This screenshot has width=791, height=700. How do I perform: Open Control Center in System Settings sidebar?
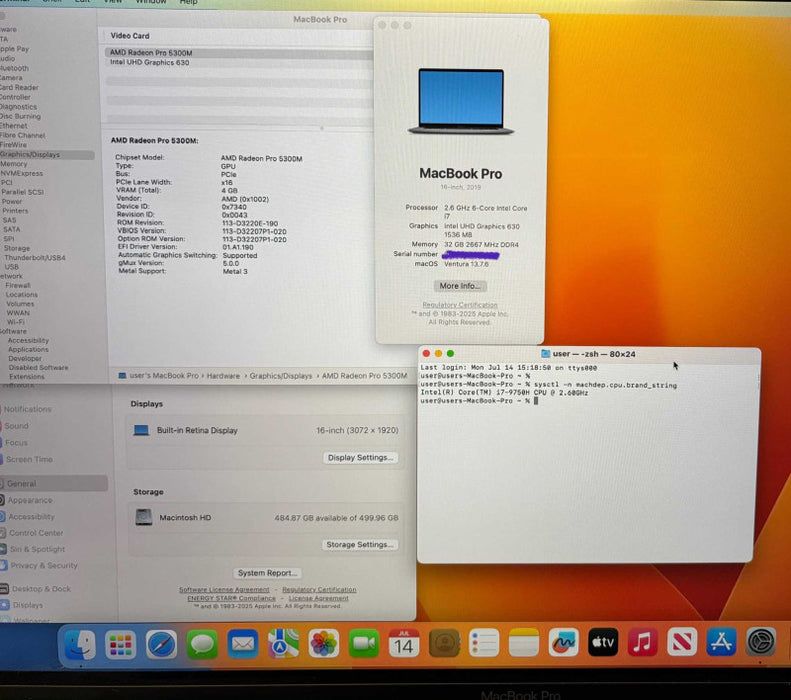click(x=36, y=533)
